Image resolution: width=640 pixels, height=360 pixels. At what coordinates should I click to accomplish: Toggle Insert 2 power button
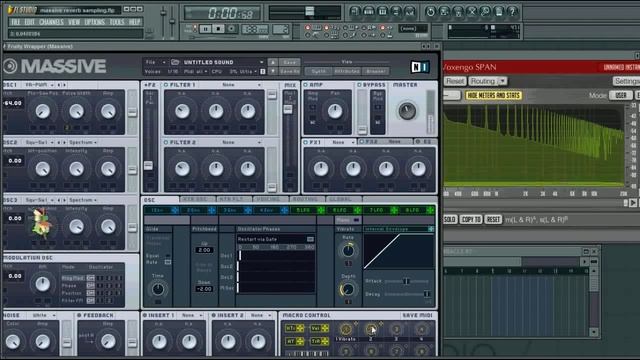(214, 316)
